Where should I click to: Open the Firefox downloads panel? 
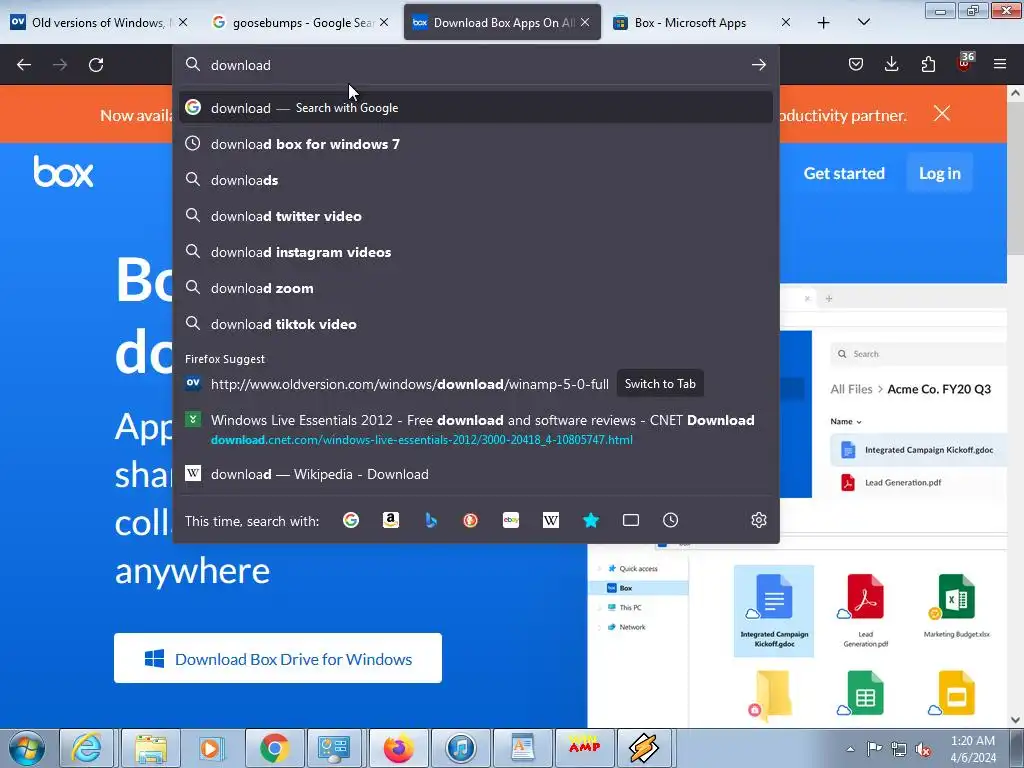891,64
